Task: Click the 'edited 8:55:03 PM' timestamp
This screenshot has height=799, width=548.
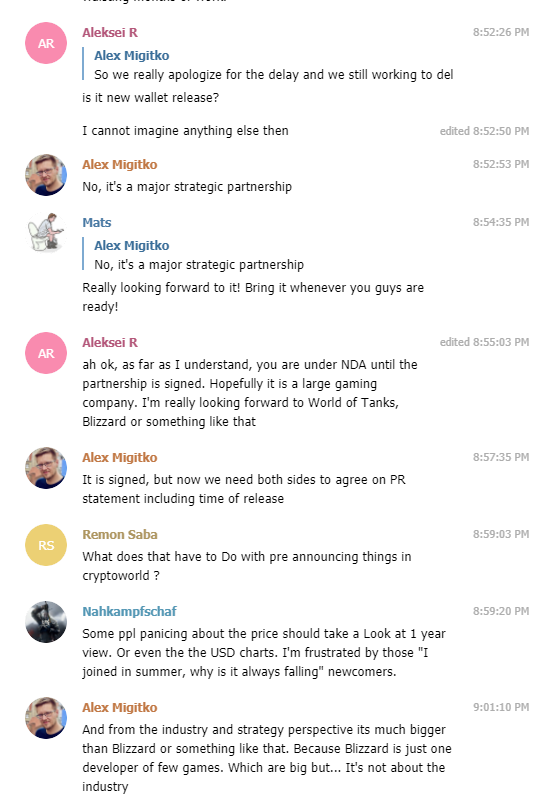Action: pyautogui.click(x=484, y=342)
